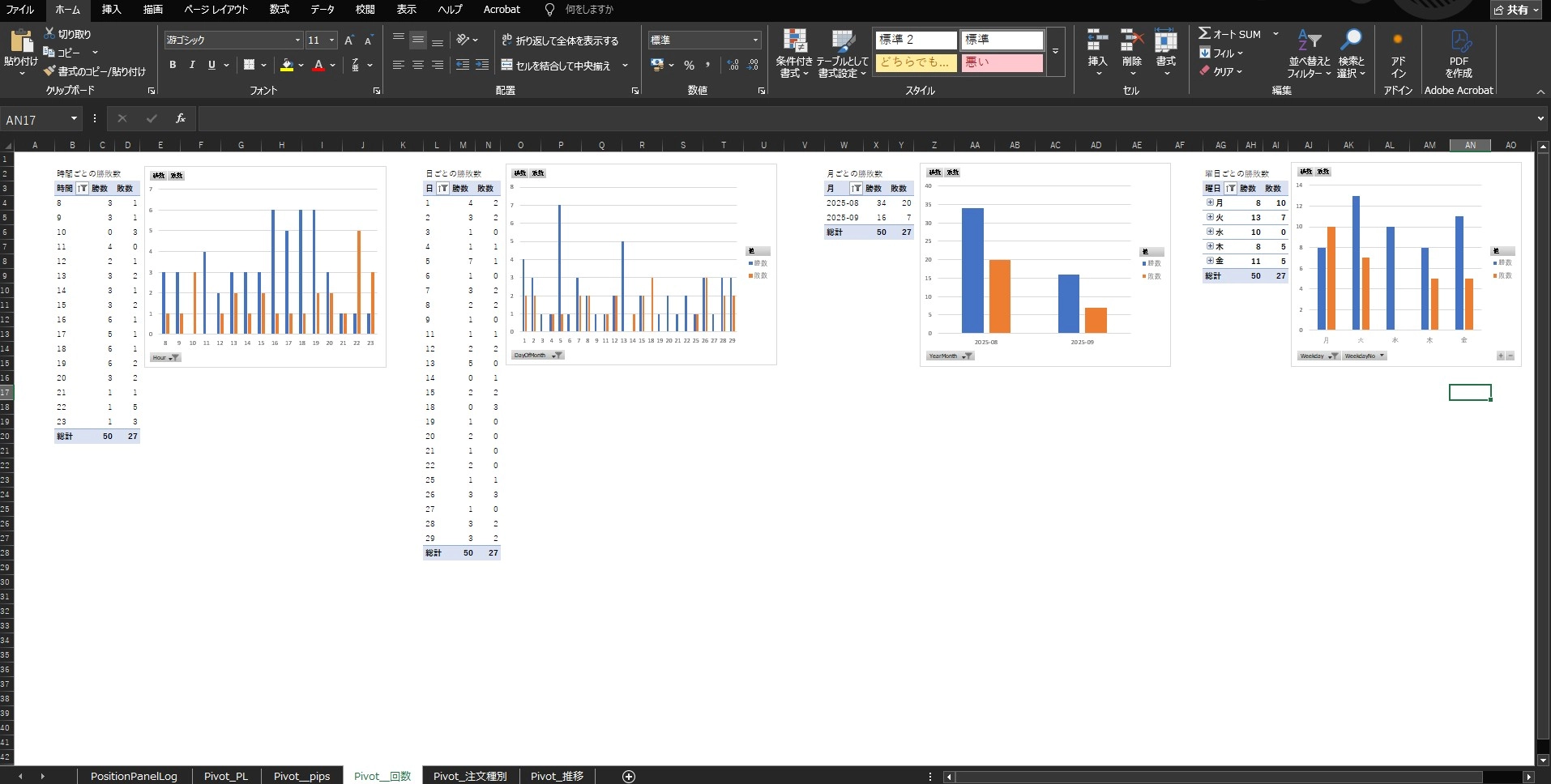Switch to the 挿入 ribbon tab

pos(111,10)
